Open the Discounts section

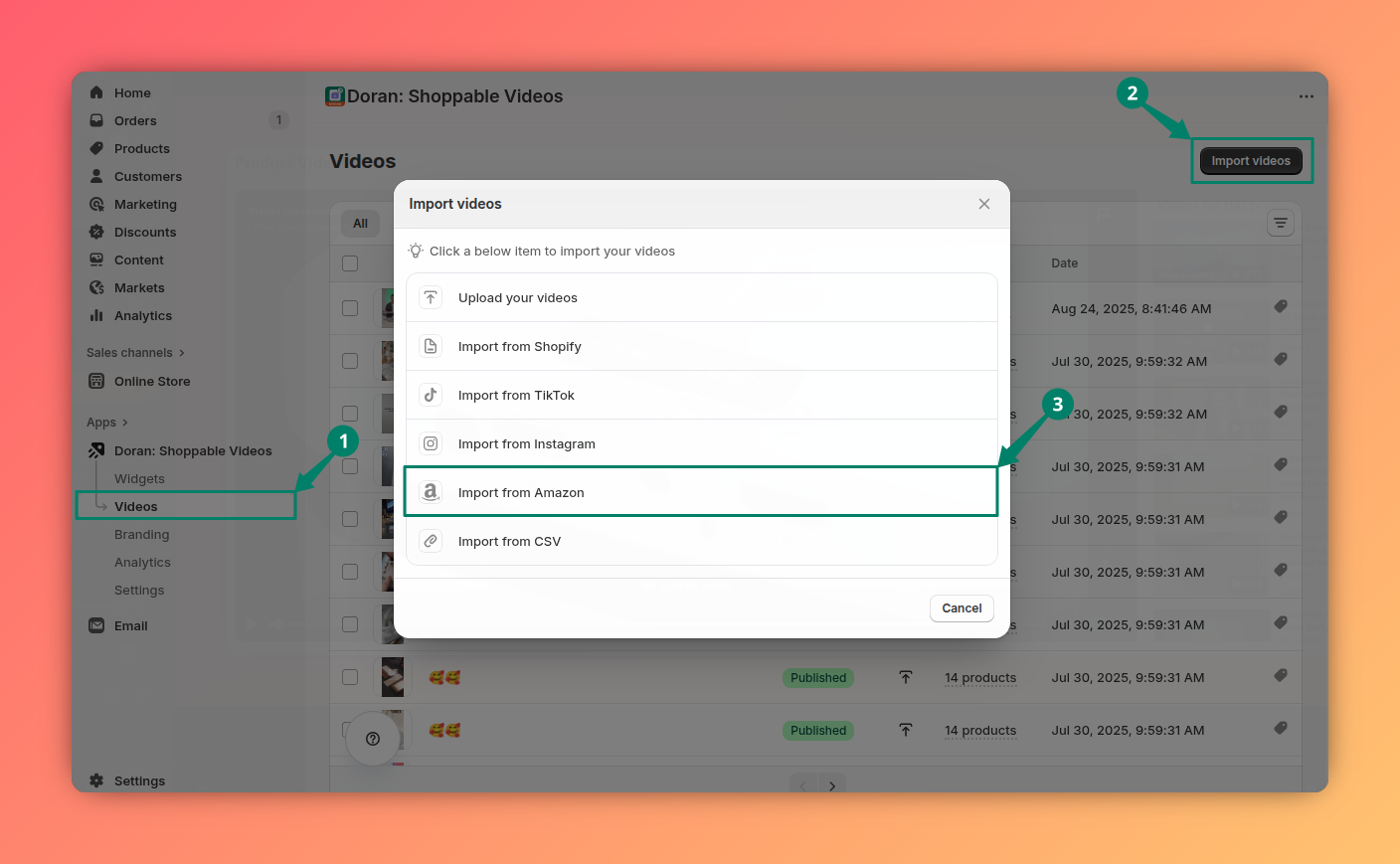tap(144, 232)
